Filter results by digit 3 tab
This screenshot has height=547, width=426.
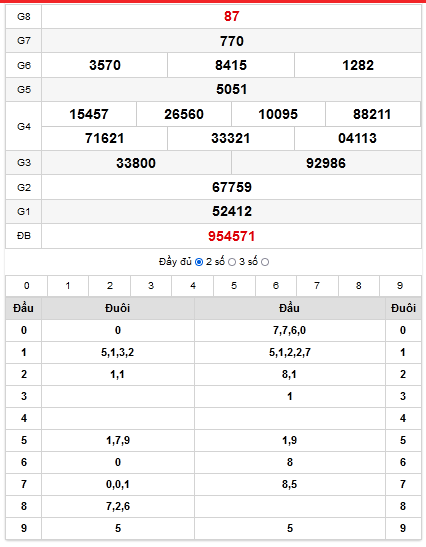click(151, 286)
